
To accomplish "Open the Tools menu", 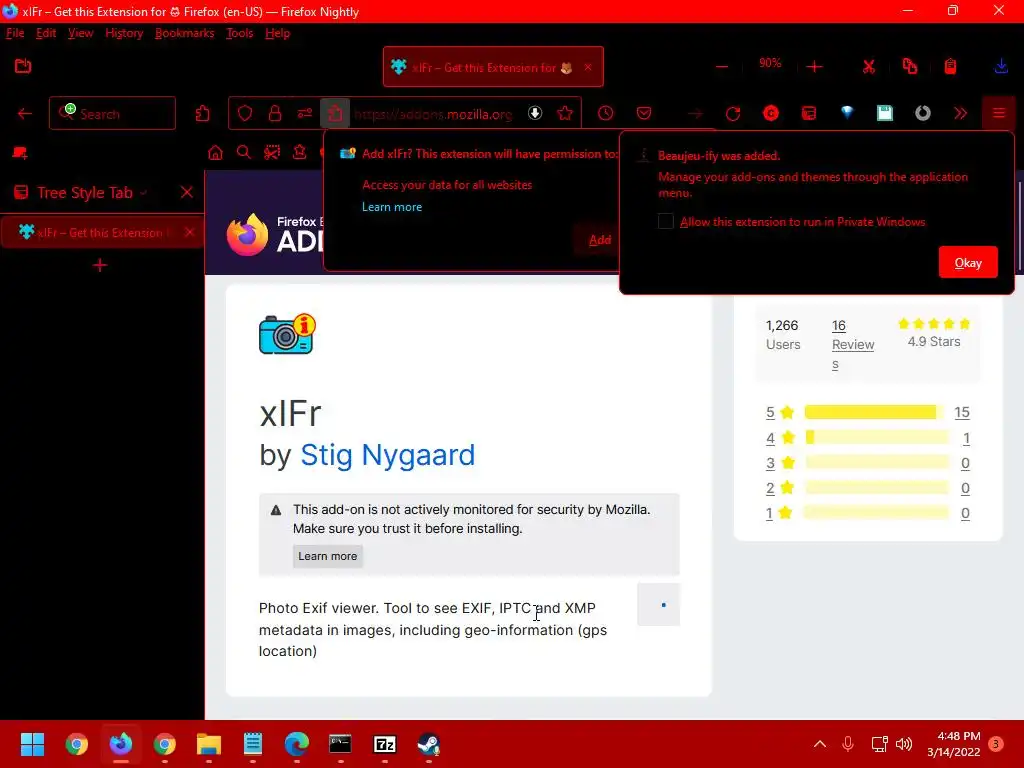I will click(x=240, y=33).
